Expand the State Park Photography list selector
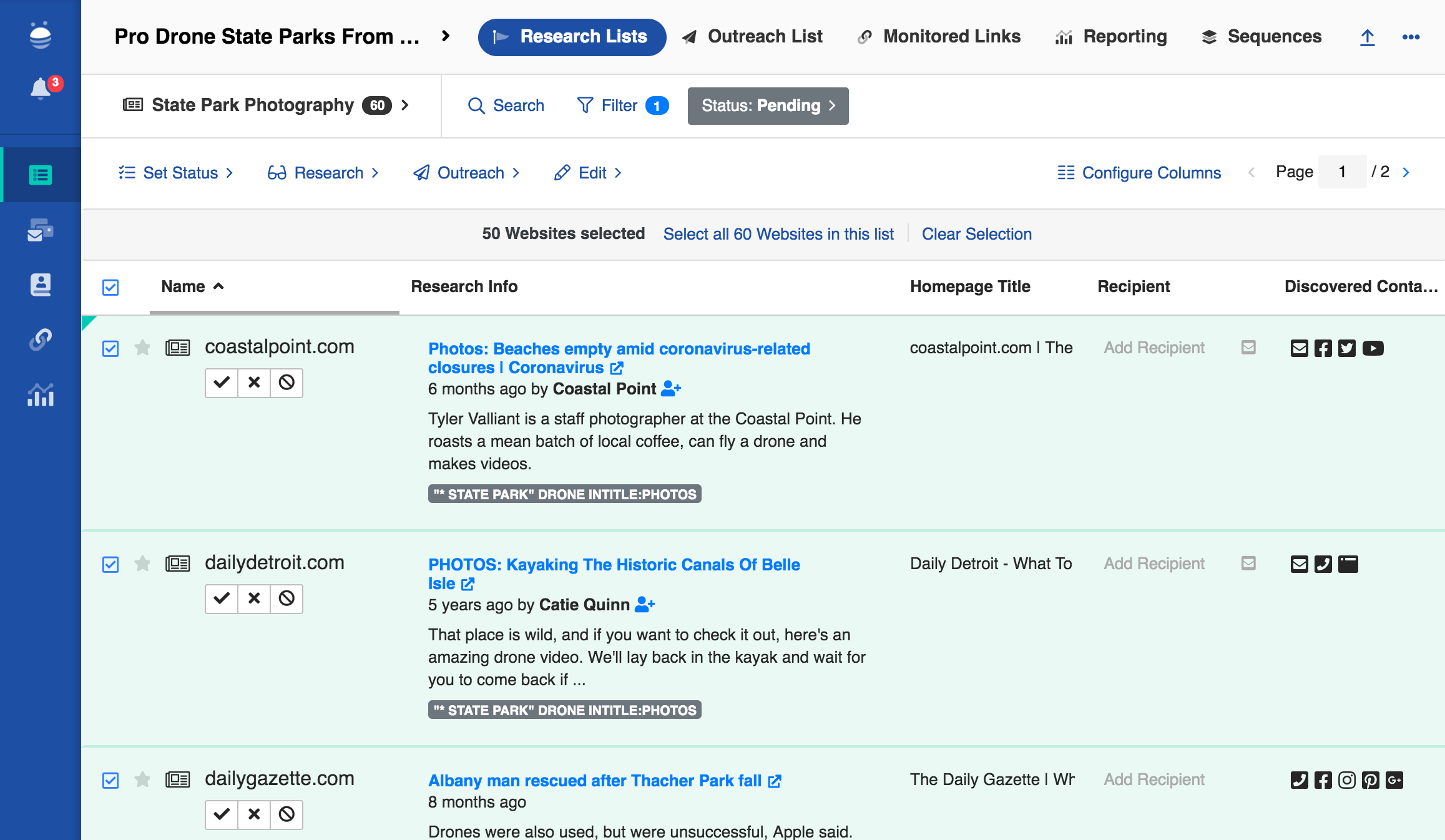 (265, 105)
